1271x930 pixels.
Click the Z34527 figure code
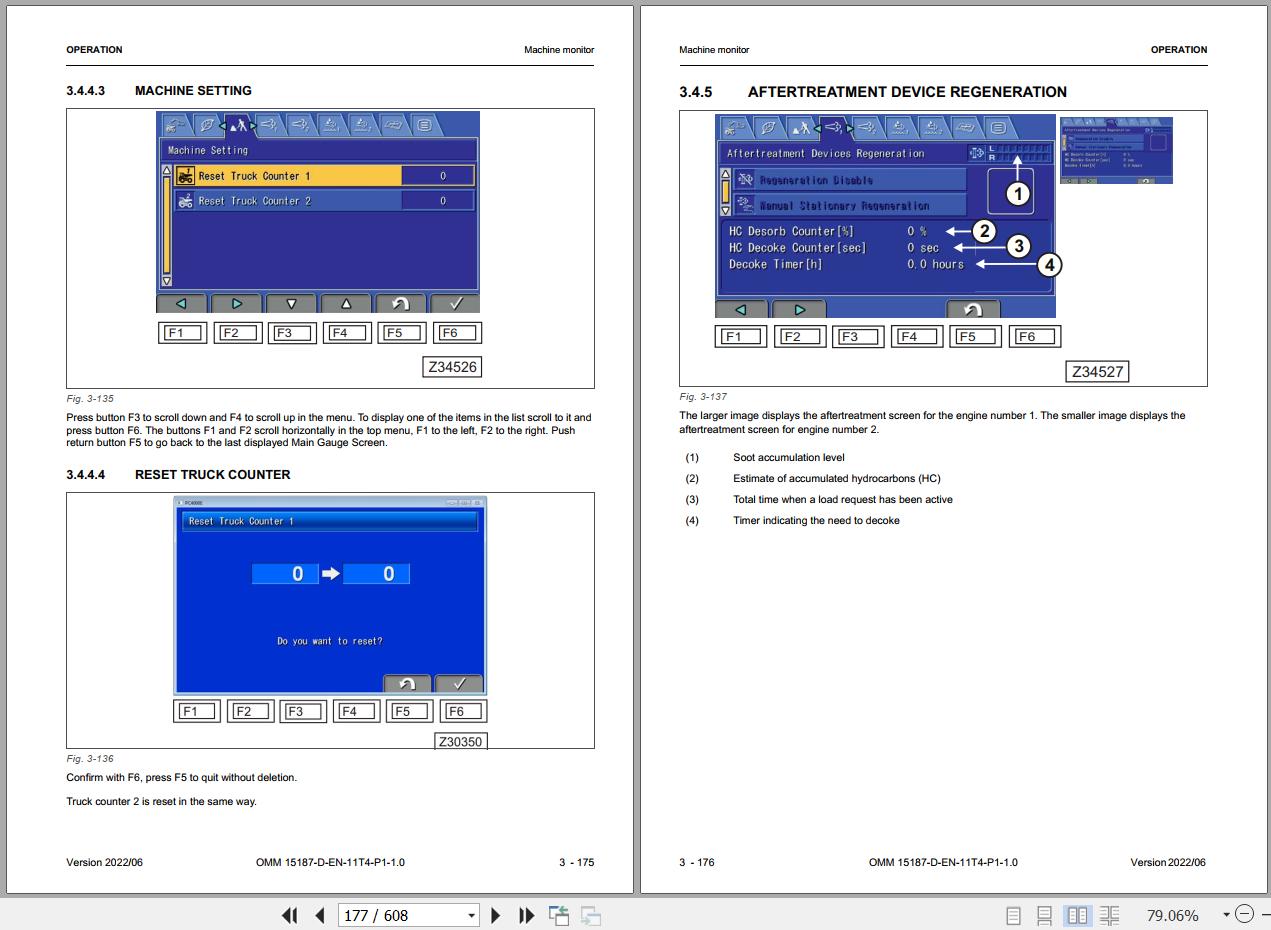[x=1097, y=372]
